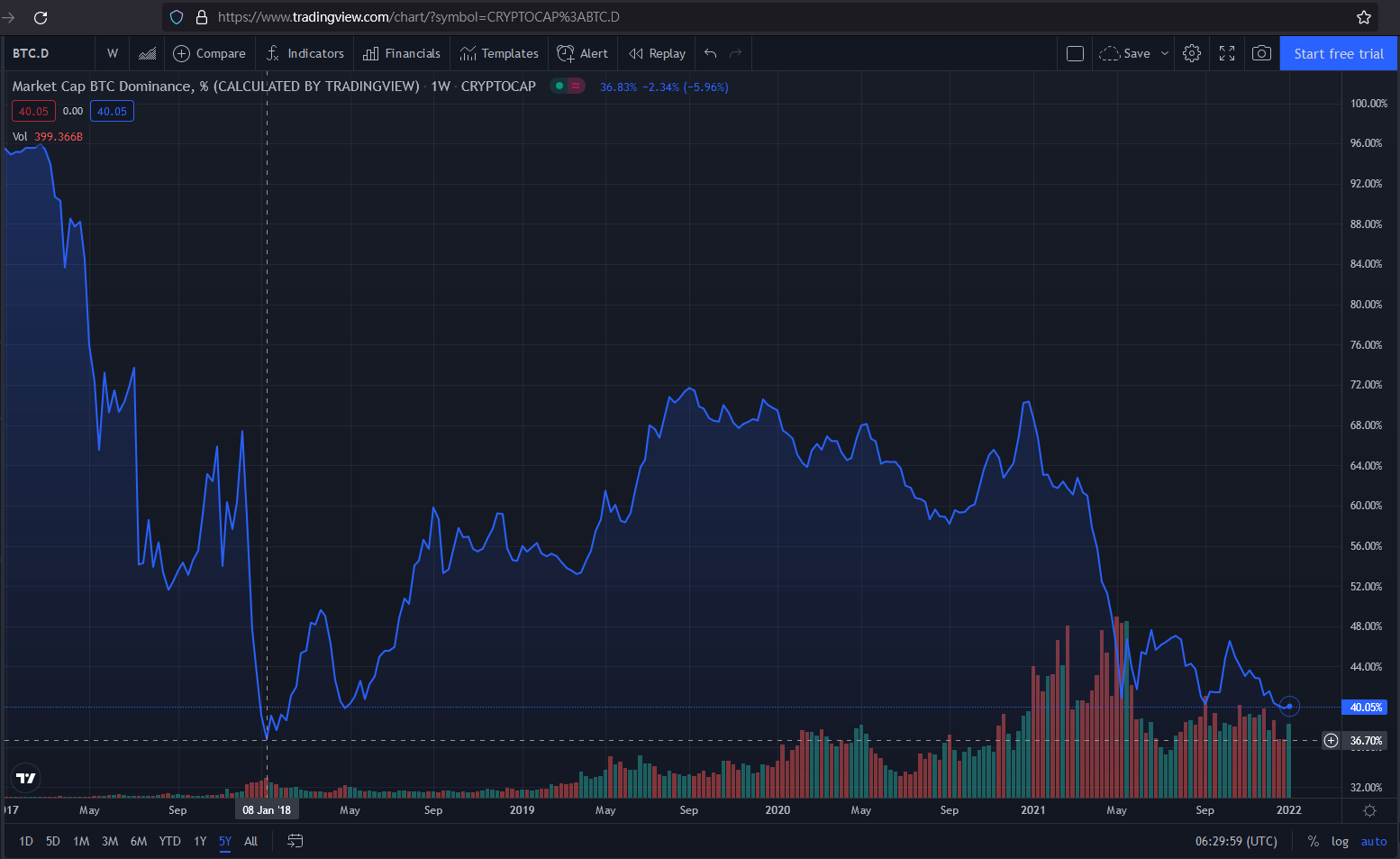Click the plus icon on price scale
The width and height of the screenshot is (1400, 859).
[x=1331, y=741]
